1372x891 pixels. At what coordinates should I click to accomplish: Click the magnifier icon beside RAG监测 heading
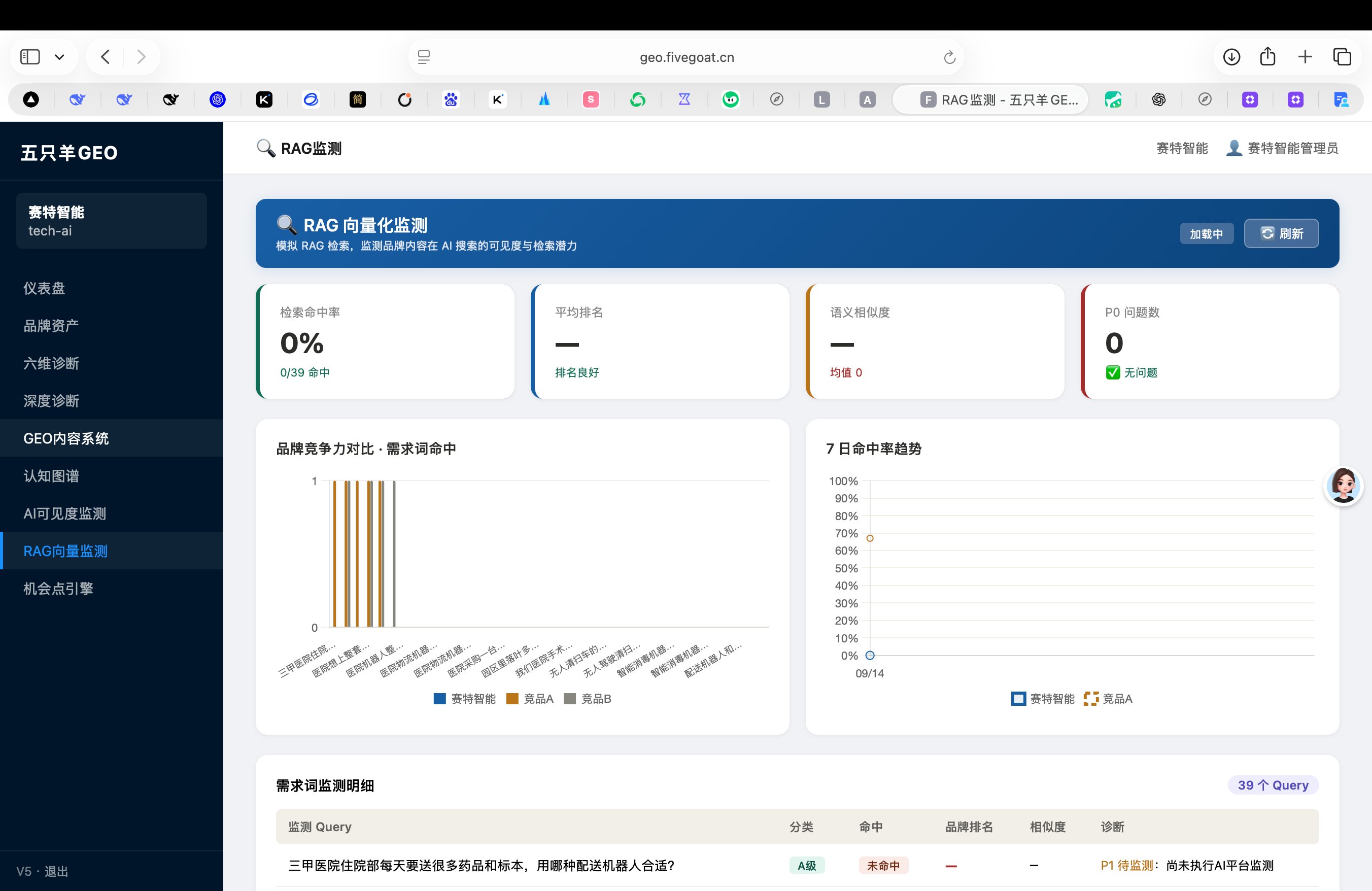pos(266,148)
